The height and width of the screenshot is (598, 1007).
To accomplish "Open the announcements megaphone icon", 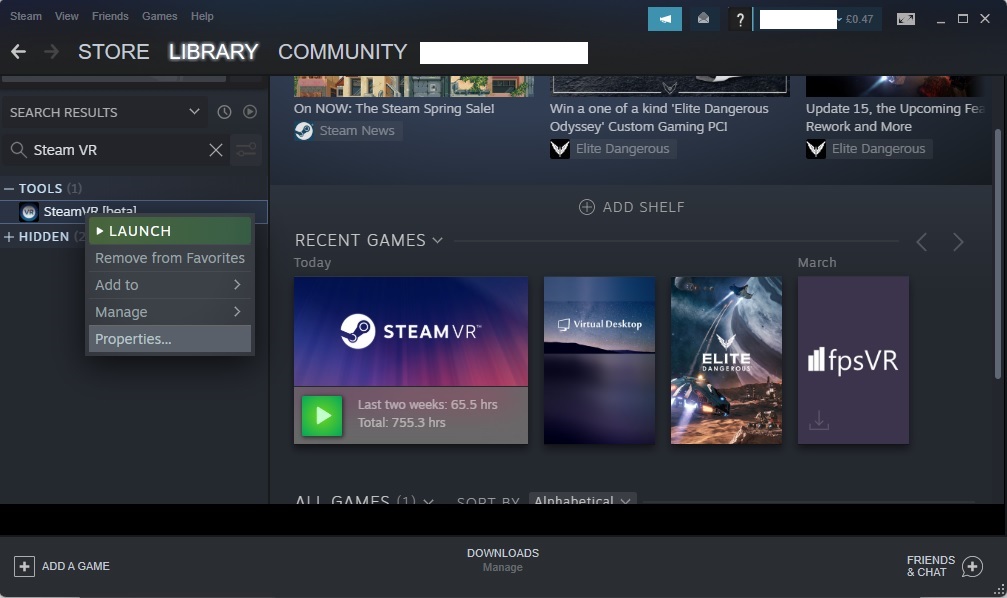I will [665, 19].
